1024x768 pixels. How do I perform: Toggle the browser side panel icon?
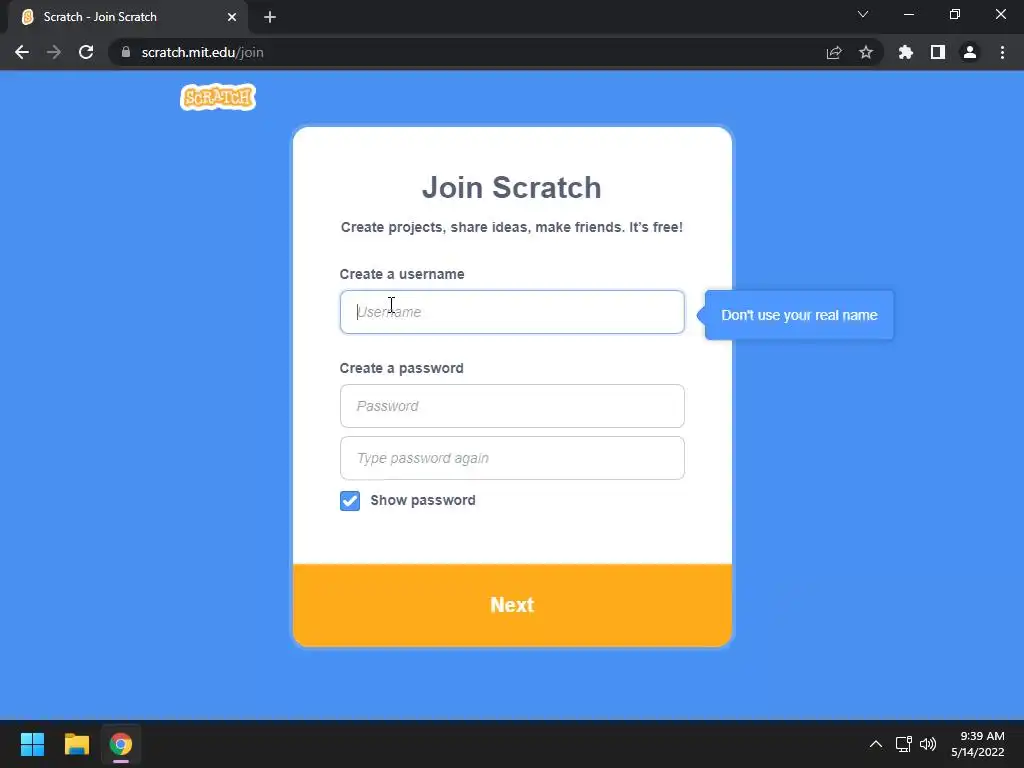(938, 52)
